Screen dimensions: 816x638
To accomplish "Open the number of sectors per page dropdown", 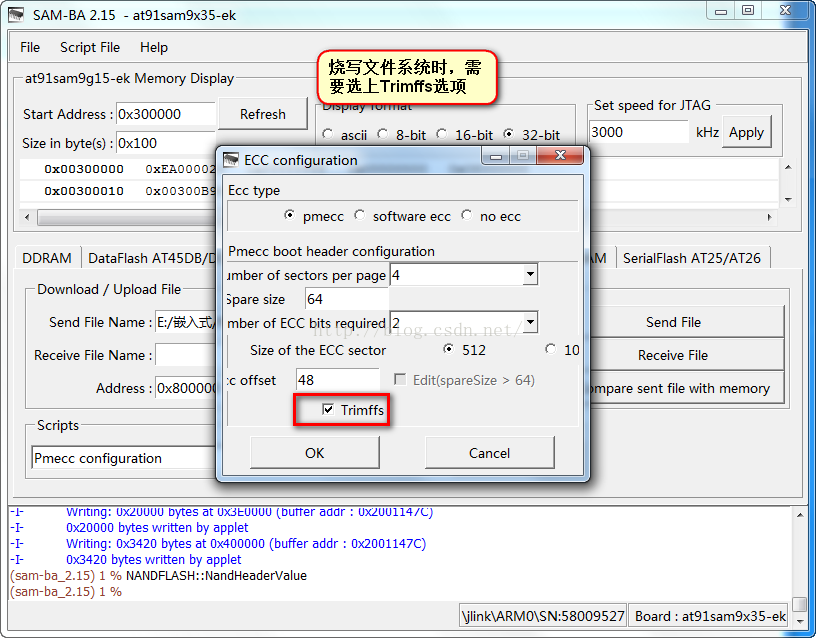I will pos(530,274).
